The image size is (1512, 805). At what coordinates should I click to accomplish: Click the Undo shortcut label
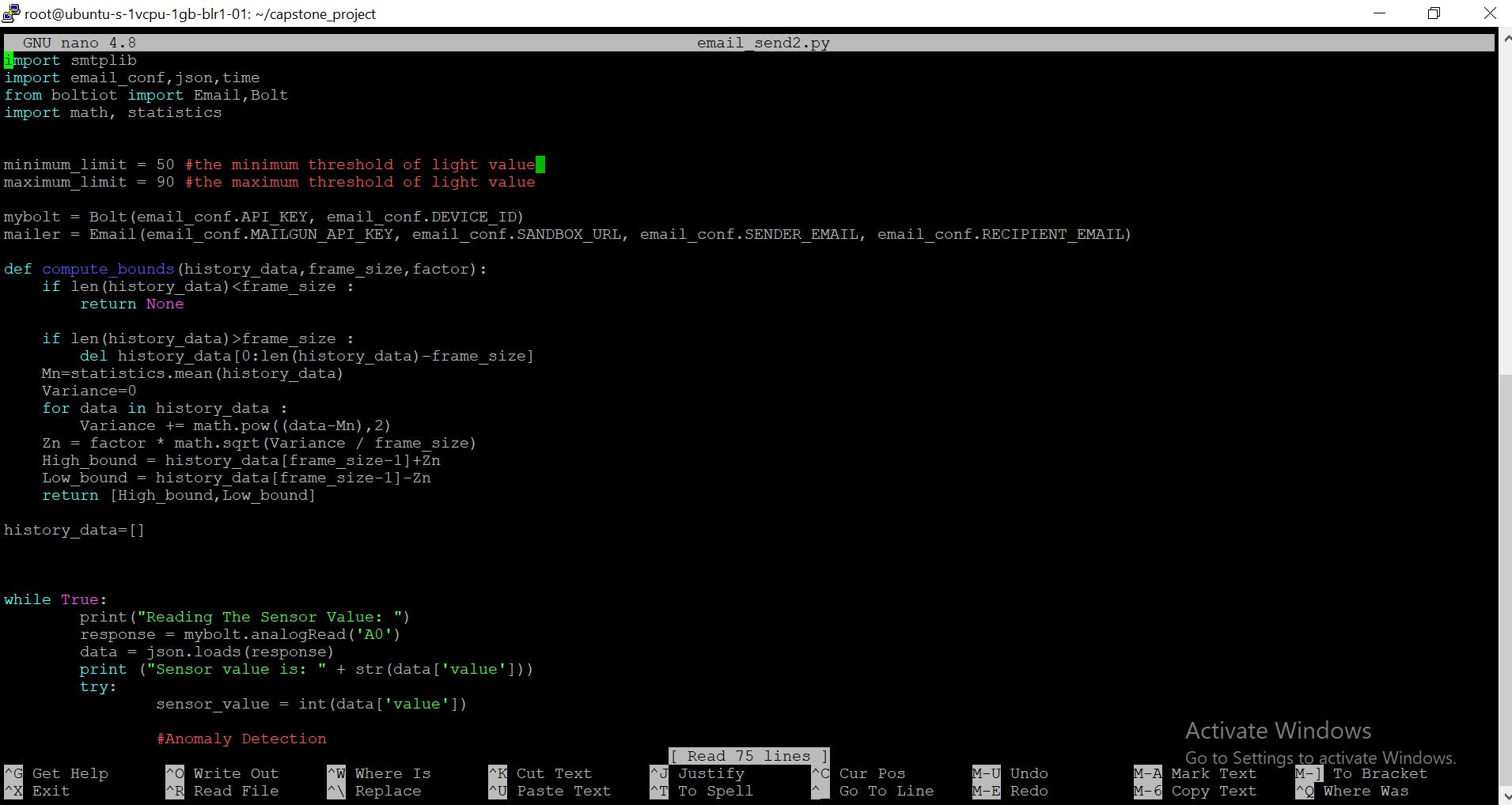tap(1029, 773)
